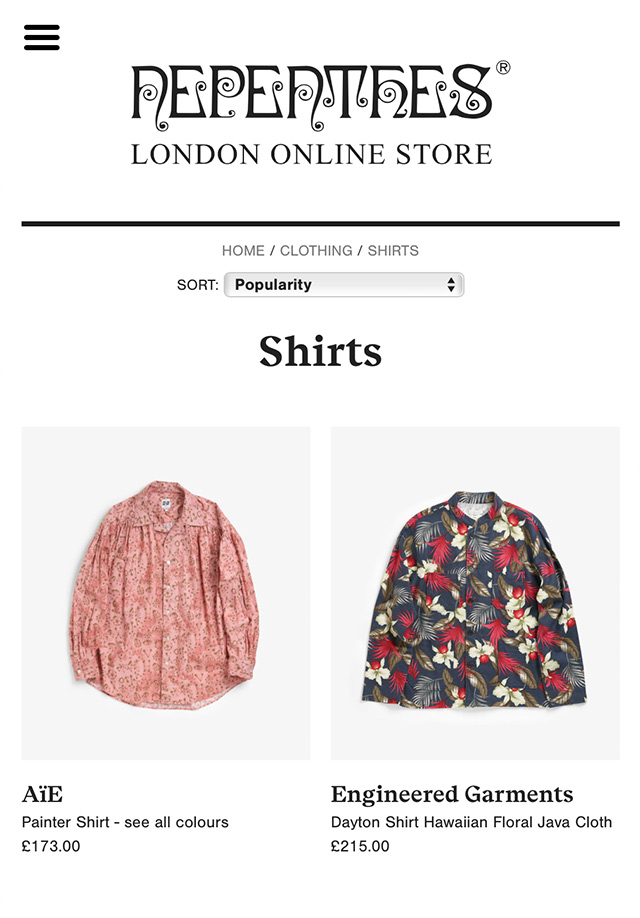Open the Popularity sort dropdown

click(x=344, y=285)
